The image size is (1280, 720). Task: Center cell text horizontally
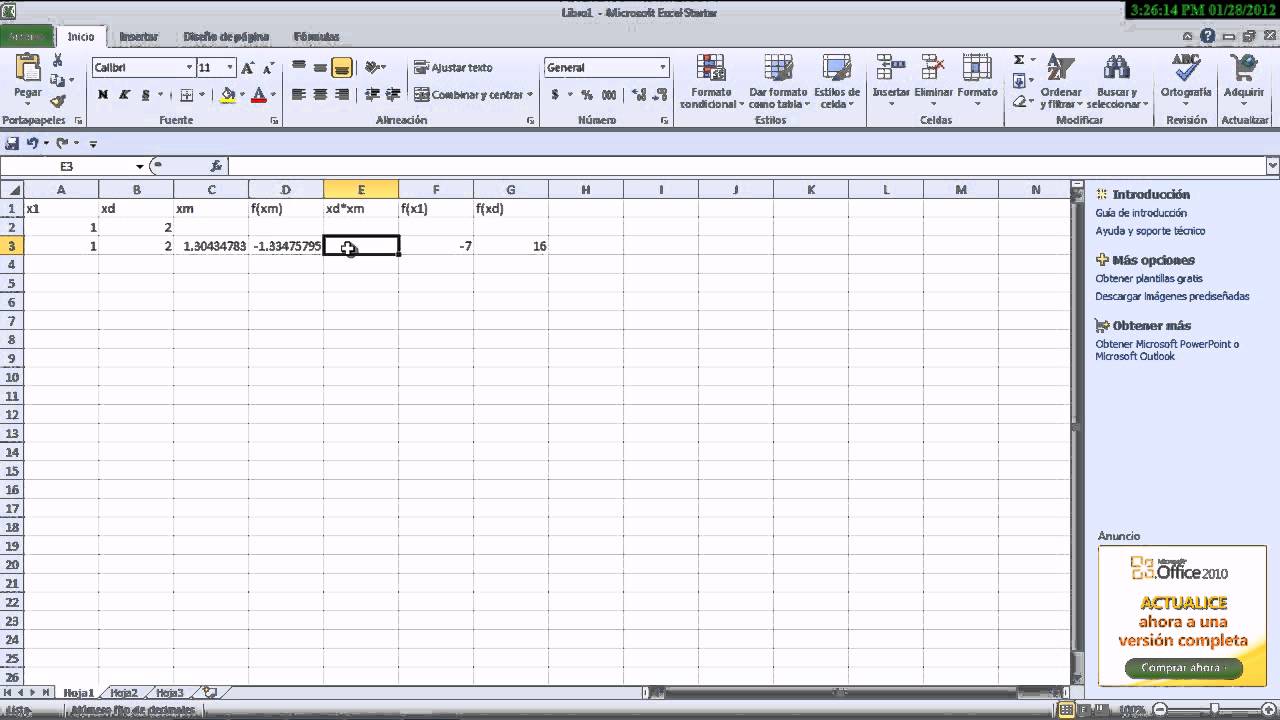pyautogui.click(x=320, y=95)
